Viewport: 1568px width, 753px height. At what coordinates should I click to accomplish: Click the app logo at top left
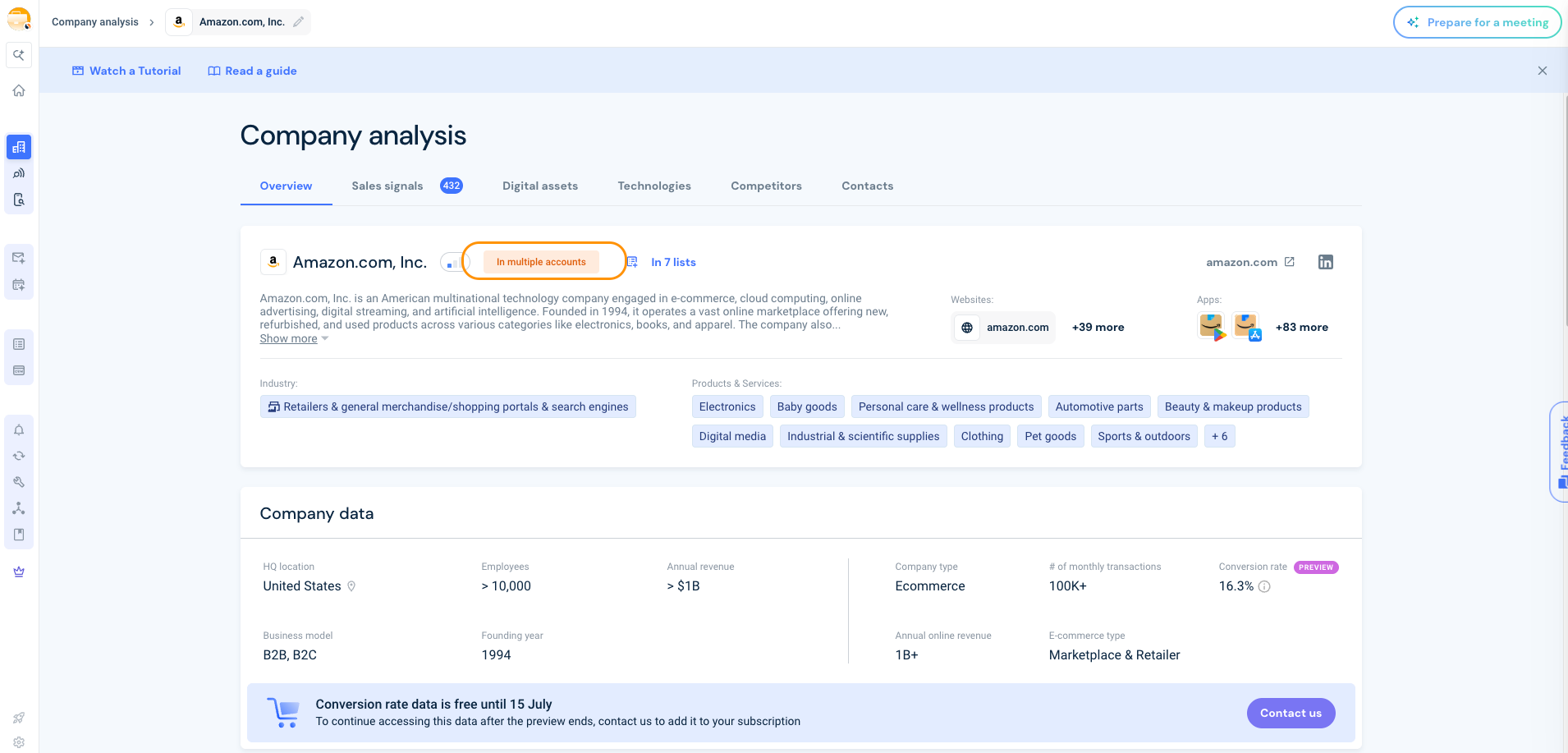tap(19, 19)
